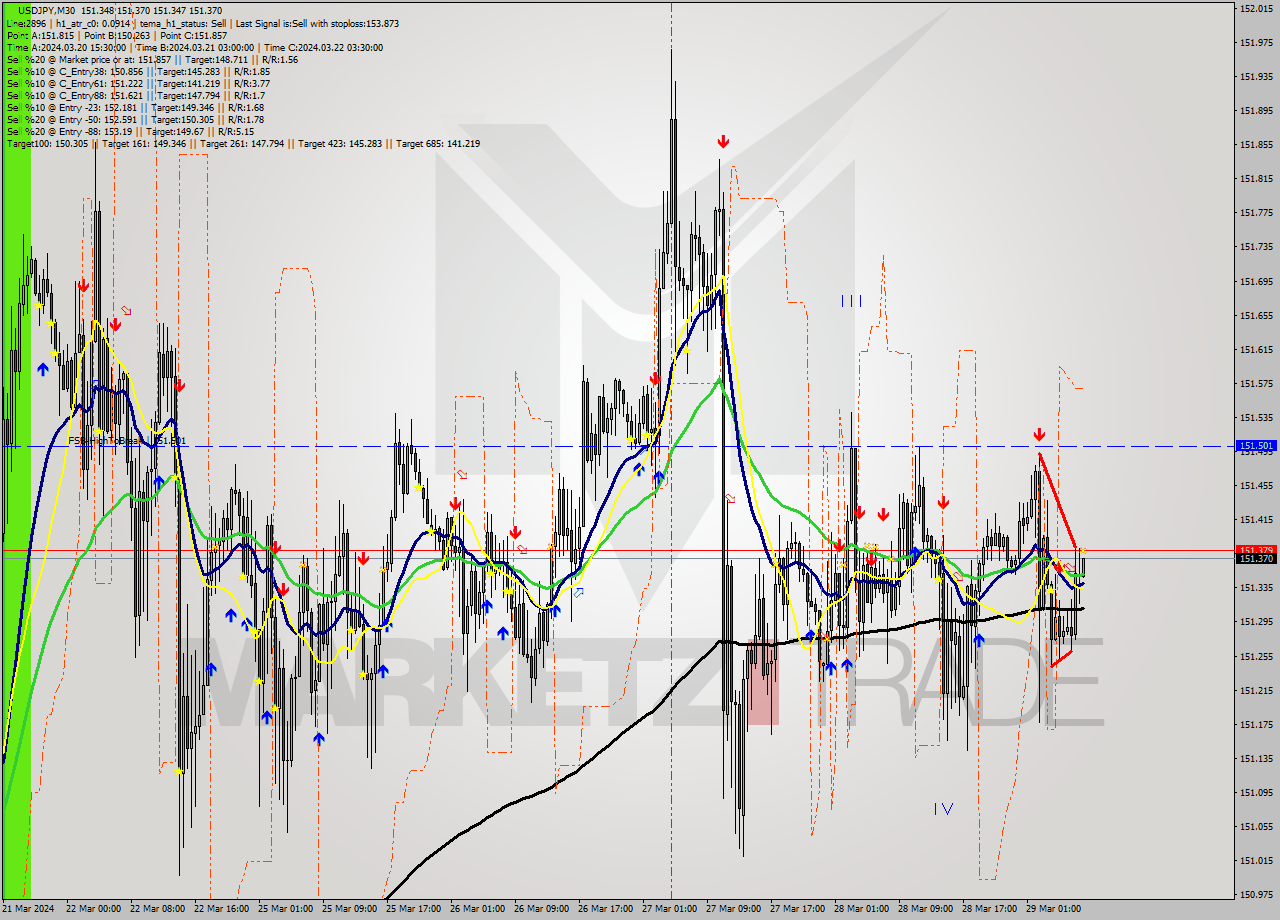Click the 28 Mar 09:00 time label

[925, 909]
